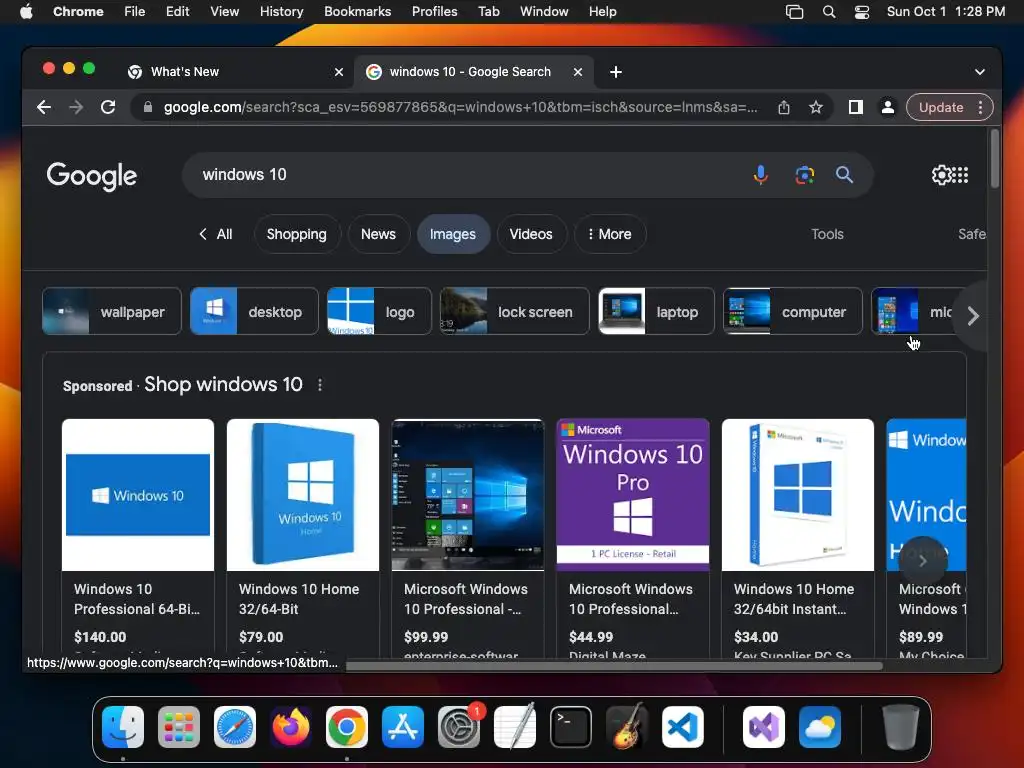
Task: Launch Firefox from the dock
Action: [291, 727]
